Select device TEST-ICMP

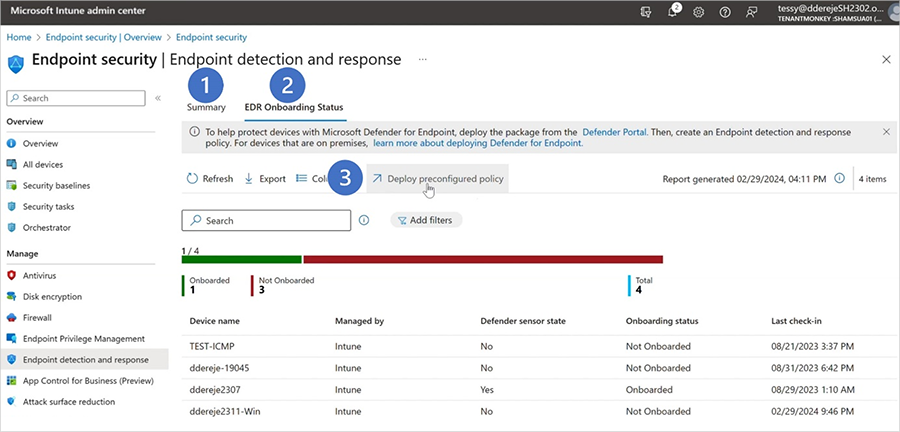pyautogui.click(x=211, y=347)
